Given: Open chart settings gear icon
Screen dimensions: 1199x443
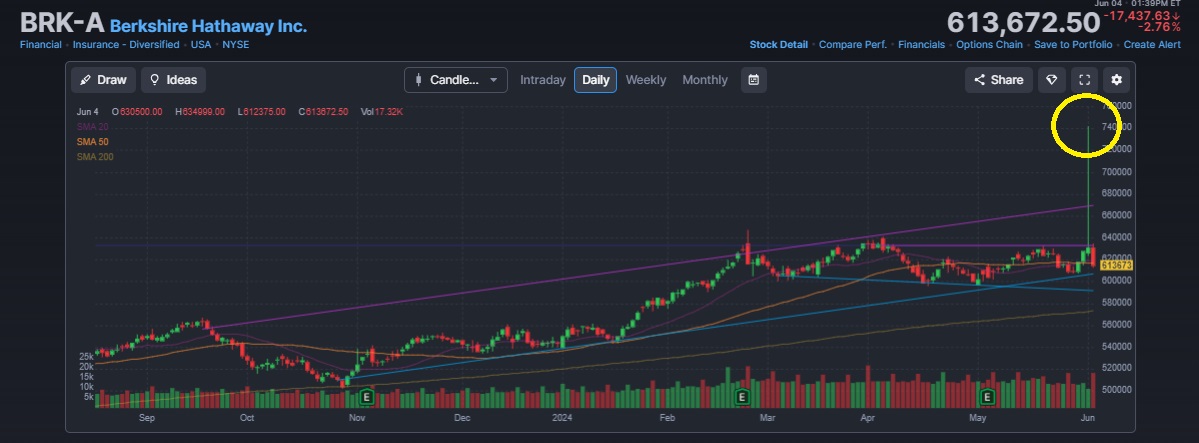Looking at the screenshot, I should (1116, 80).
